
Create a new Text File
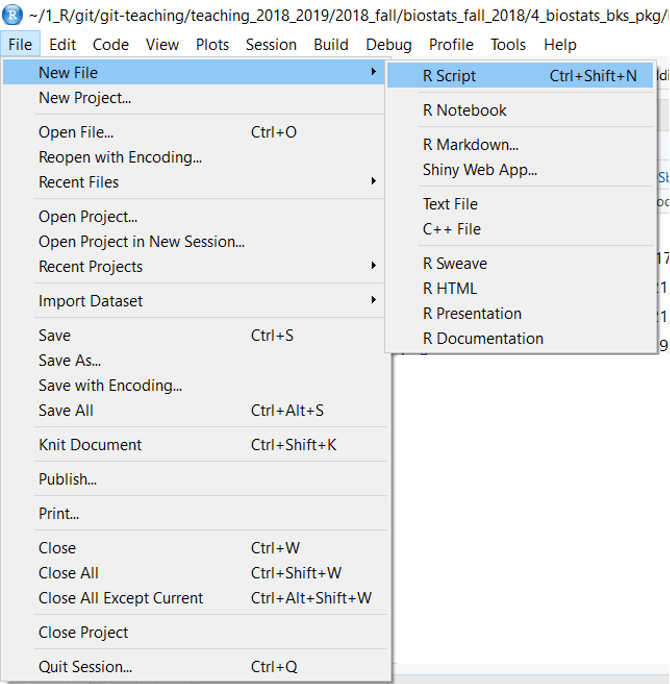(x=520, y=204)
